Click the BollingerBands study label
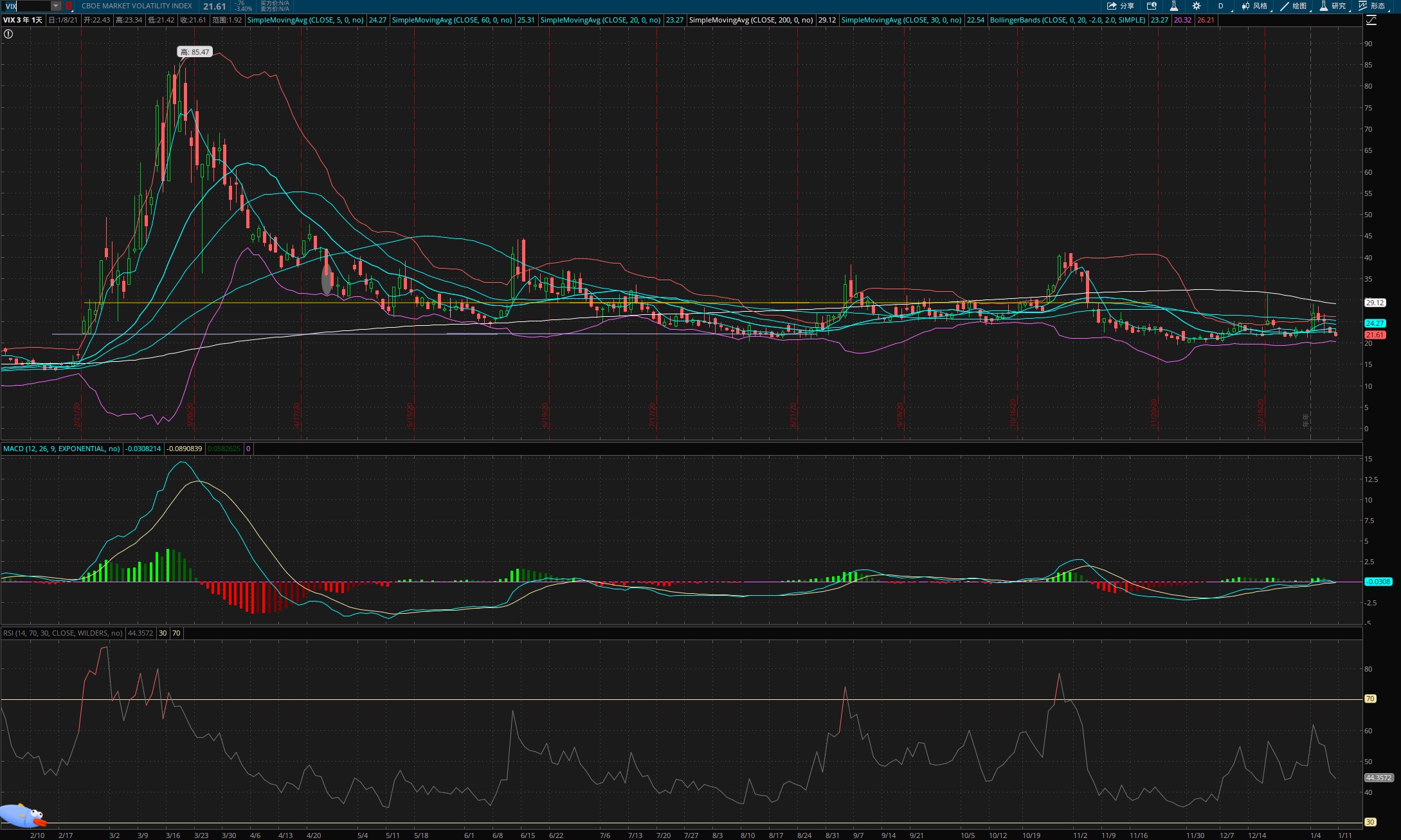This screenshot has width=1401, height=840. [1067, 20]
